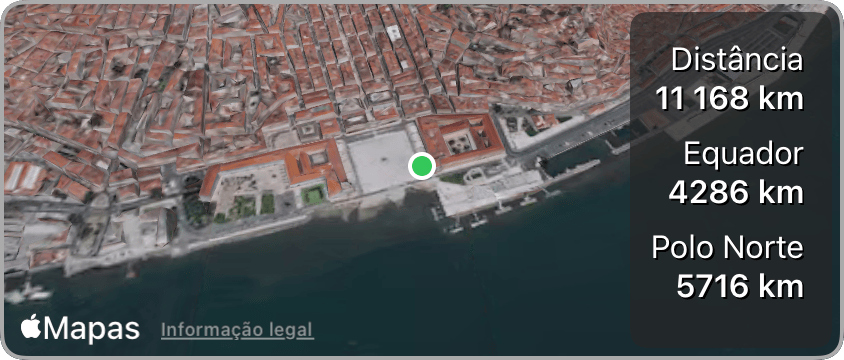Viewport: 844px width, 360px height.
Task: Click the Distância label
Action: (737, 59)
